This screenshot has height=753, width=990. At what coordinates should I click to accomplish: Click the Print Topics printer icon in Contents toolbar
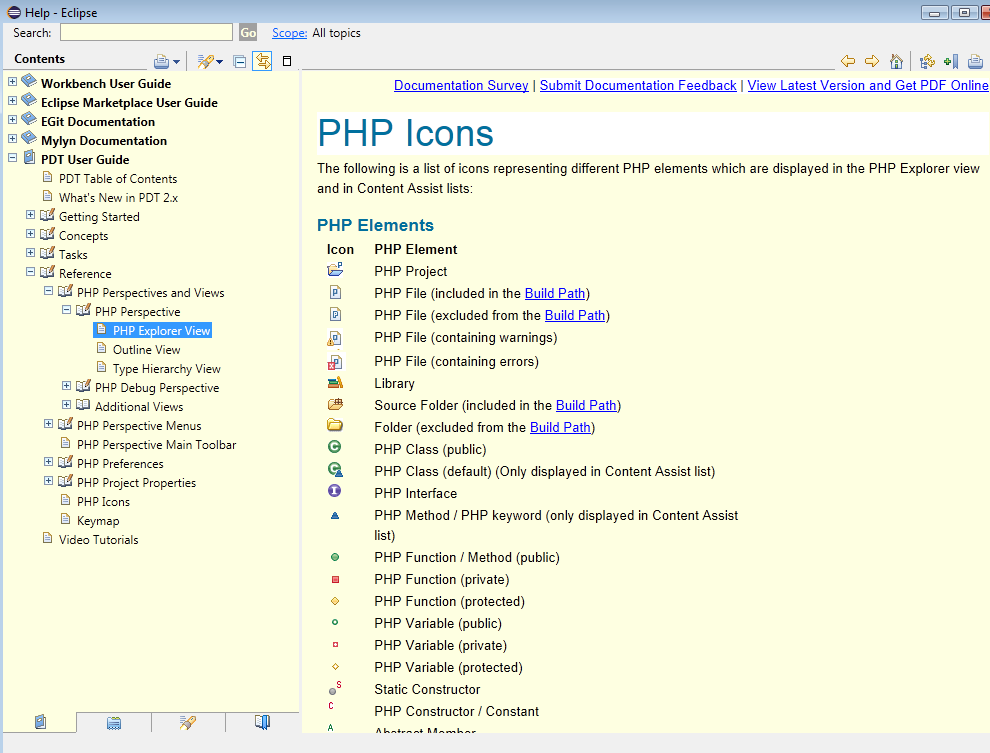(x=162, y=61)
